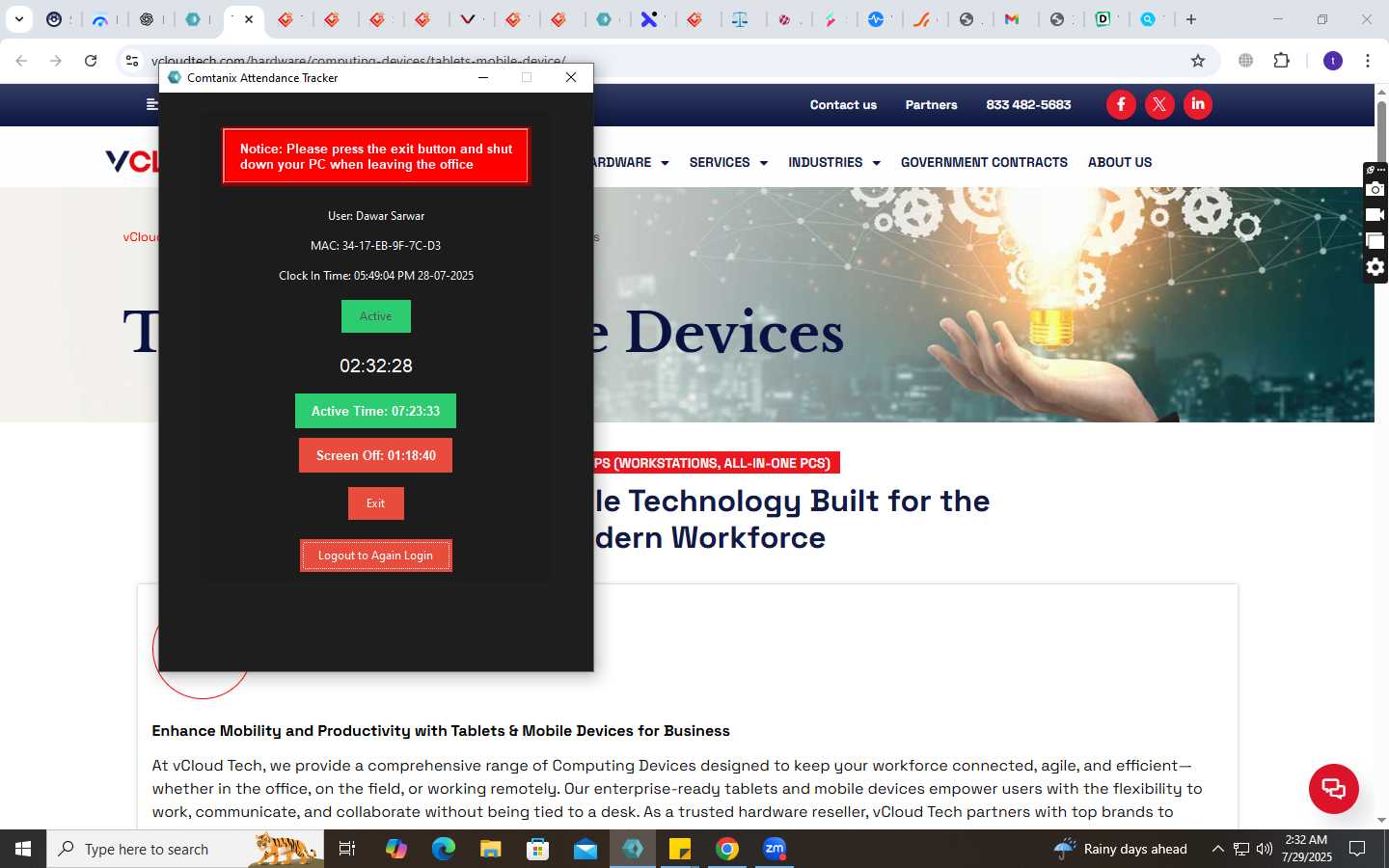Click the Active status button in tracker
Screen dimensions: 1389x868
[x=376, y=316]
